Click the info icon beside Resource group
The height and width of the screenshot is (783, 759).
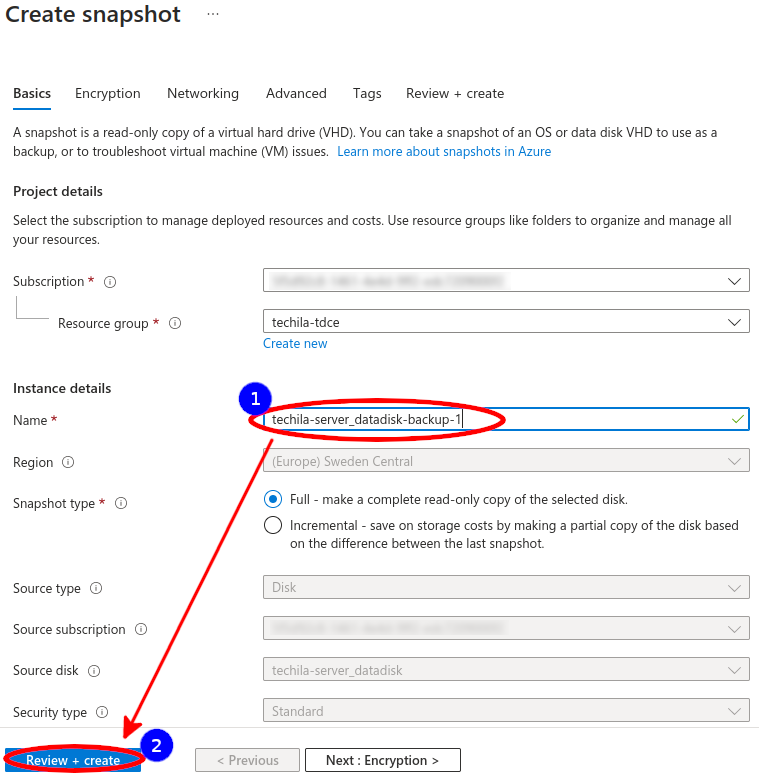[x=175, y=324]
